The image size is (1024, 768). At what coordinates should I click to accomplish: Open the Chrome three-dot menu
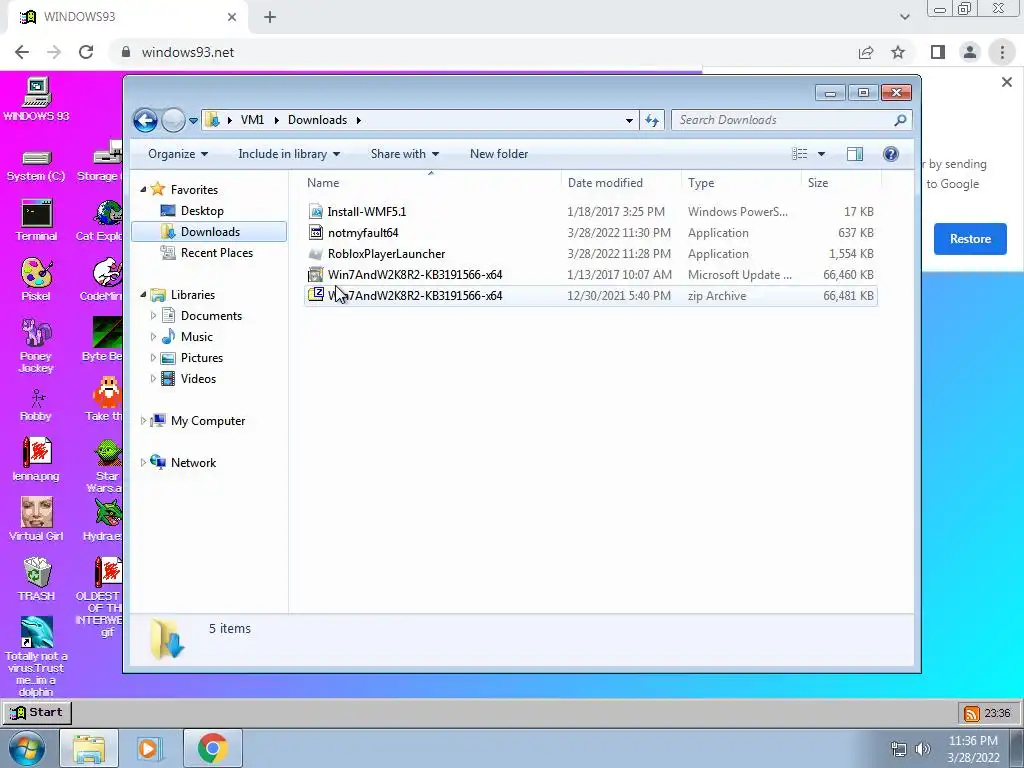1002,52
